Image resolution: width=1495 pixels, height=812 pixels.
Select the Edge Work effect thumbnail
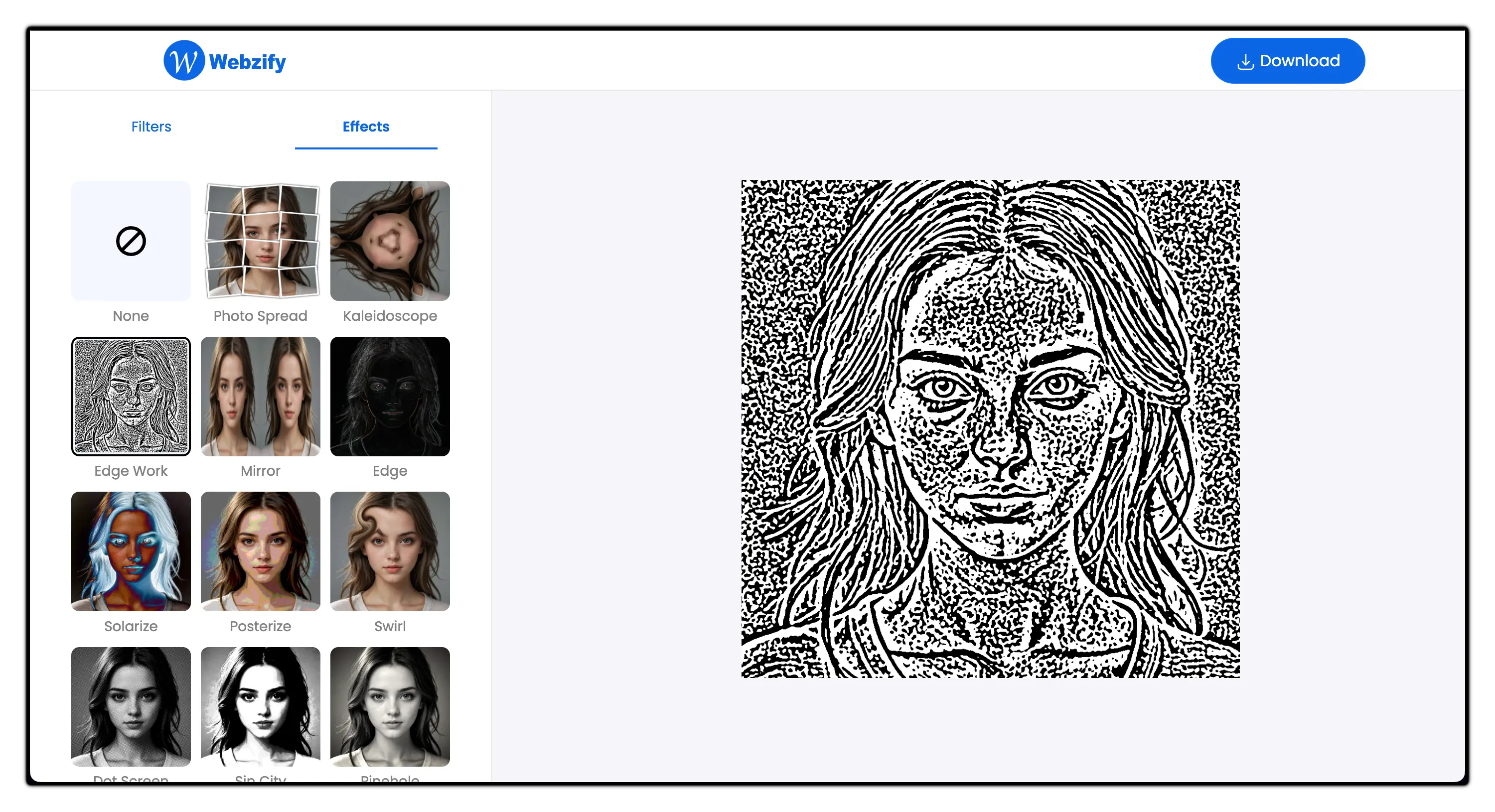(x=131, y=397)
